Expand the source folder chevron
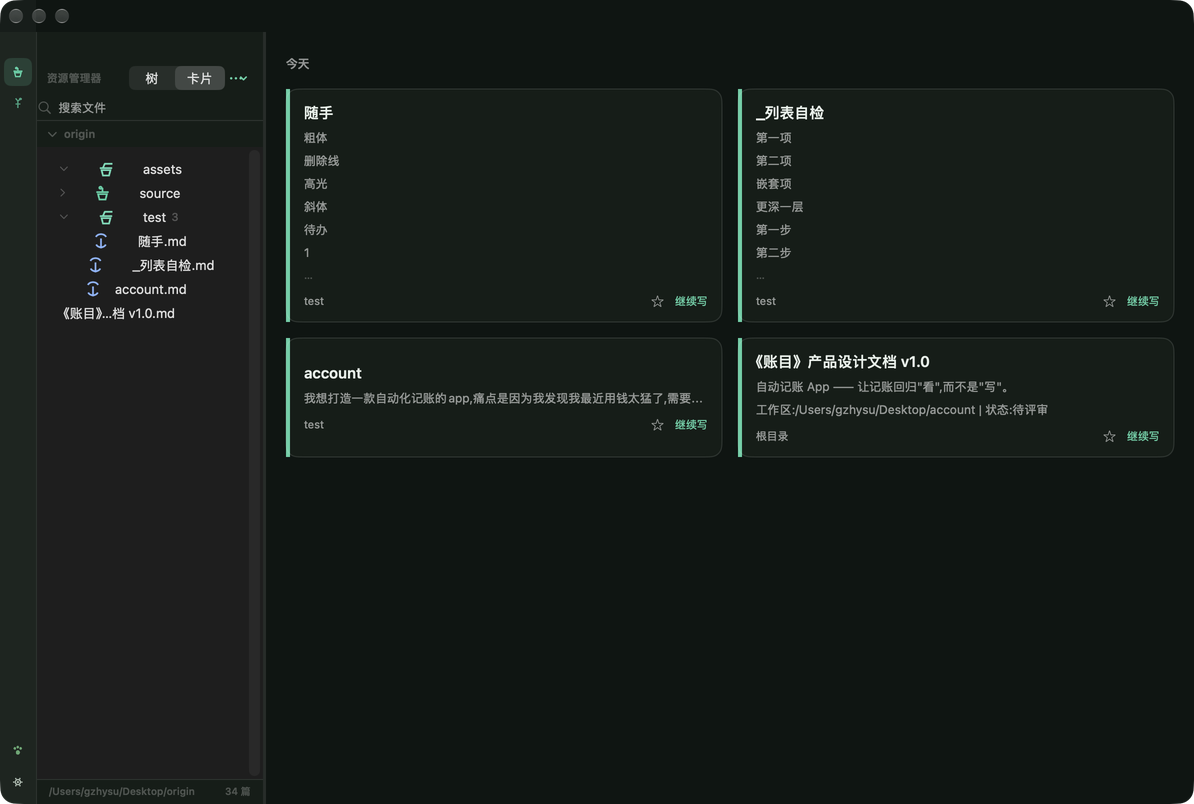 coord(62,193)
